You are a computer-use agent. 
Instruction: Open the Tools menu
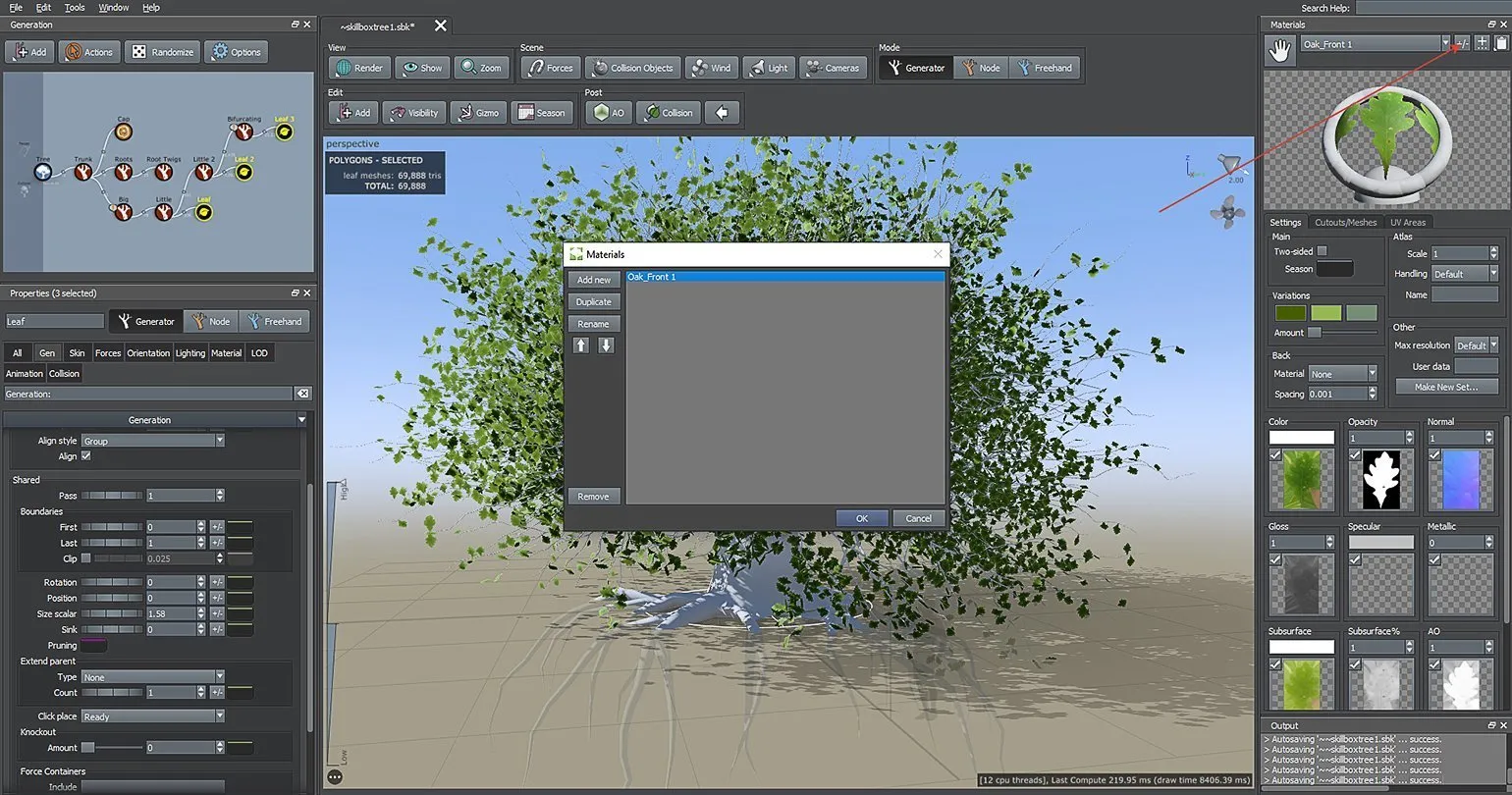pyautogui.click(x=75, y=7)
